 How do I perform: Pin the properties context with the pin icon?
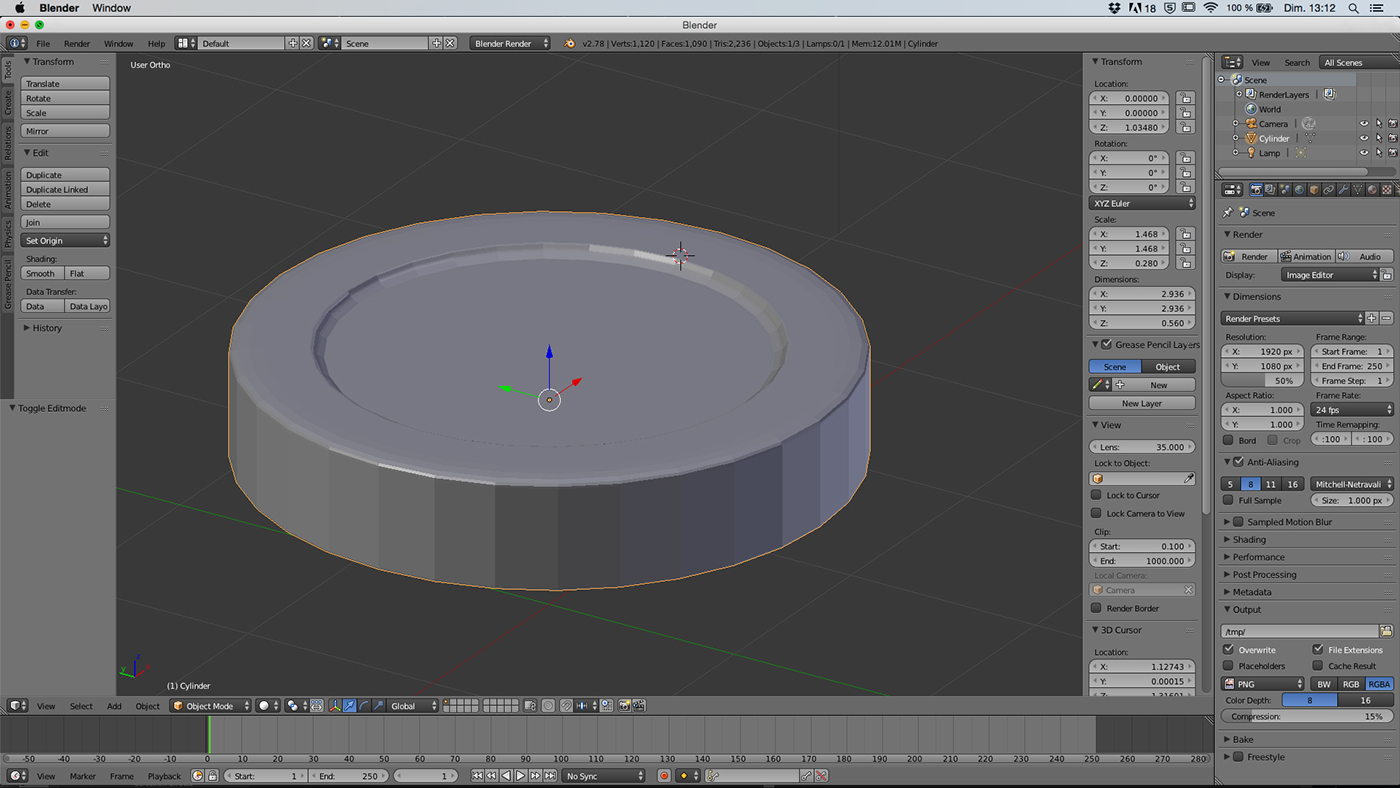pos(1228,213)
